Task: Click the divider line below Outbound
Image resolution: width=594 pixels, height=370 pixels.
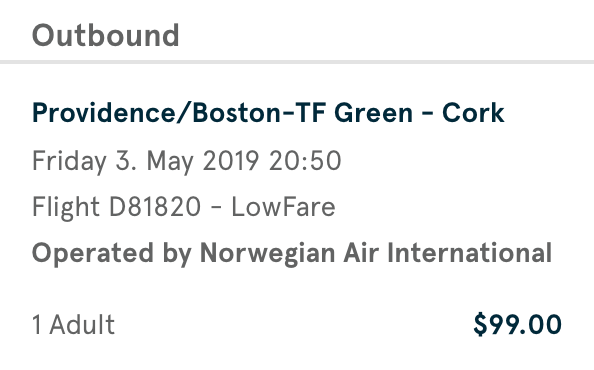Action: (297, 62)
